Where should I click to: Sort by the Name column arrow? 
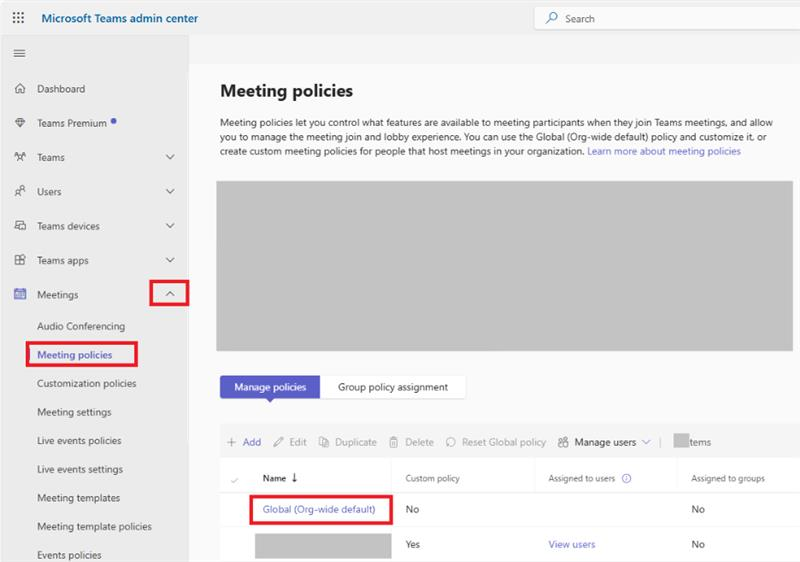(x=294, y=478)
